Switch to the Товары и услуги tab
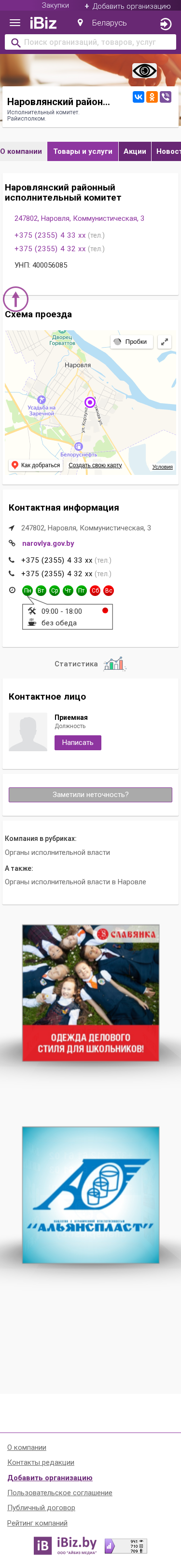Viewport: 181px width, 1568px height. pos(83,151)
